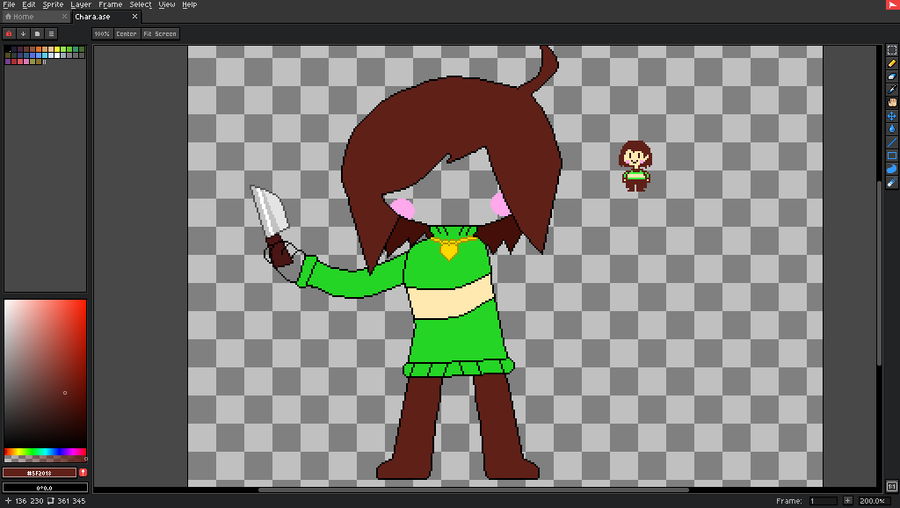900x508 pixels.
Task: Select the water droplet tool icon
Action: pos(891,129)
